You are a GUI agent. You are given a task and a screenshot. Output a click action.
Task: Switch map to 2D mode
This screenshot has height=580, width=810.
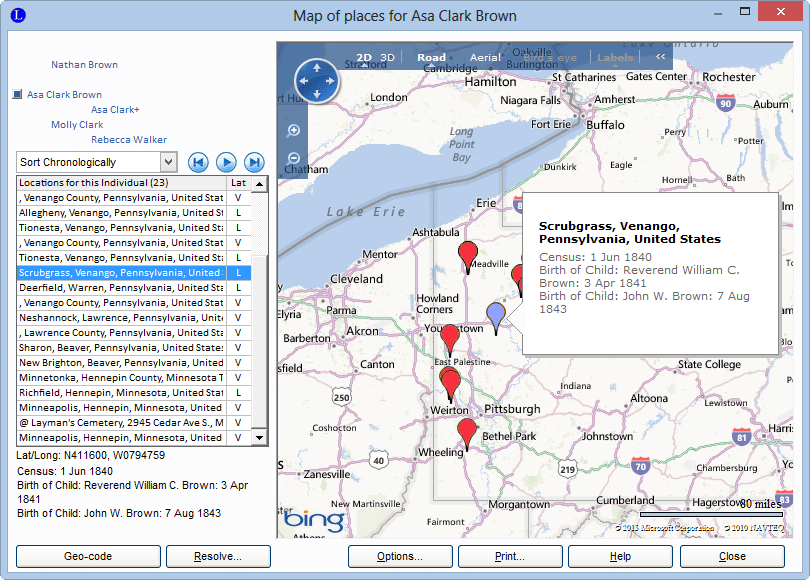click(364, 57)
